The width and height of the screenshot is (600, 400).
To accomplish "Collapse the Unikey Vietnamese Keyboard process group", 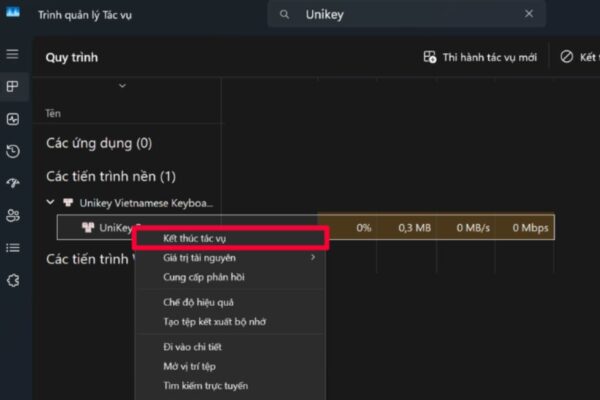I will [52, 203].
